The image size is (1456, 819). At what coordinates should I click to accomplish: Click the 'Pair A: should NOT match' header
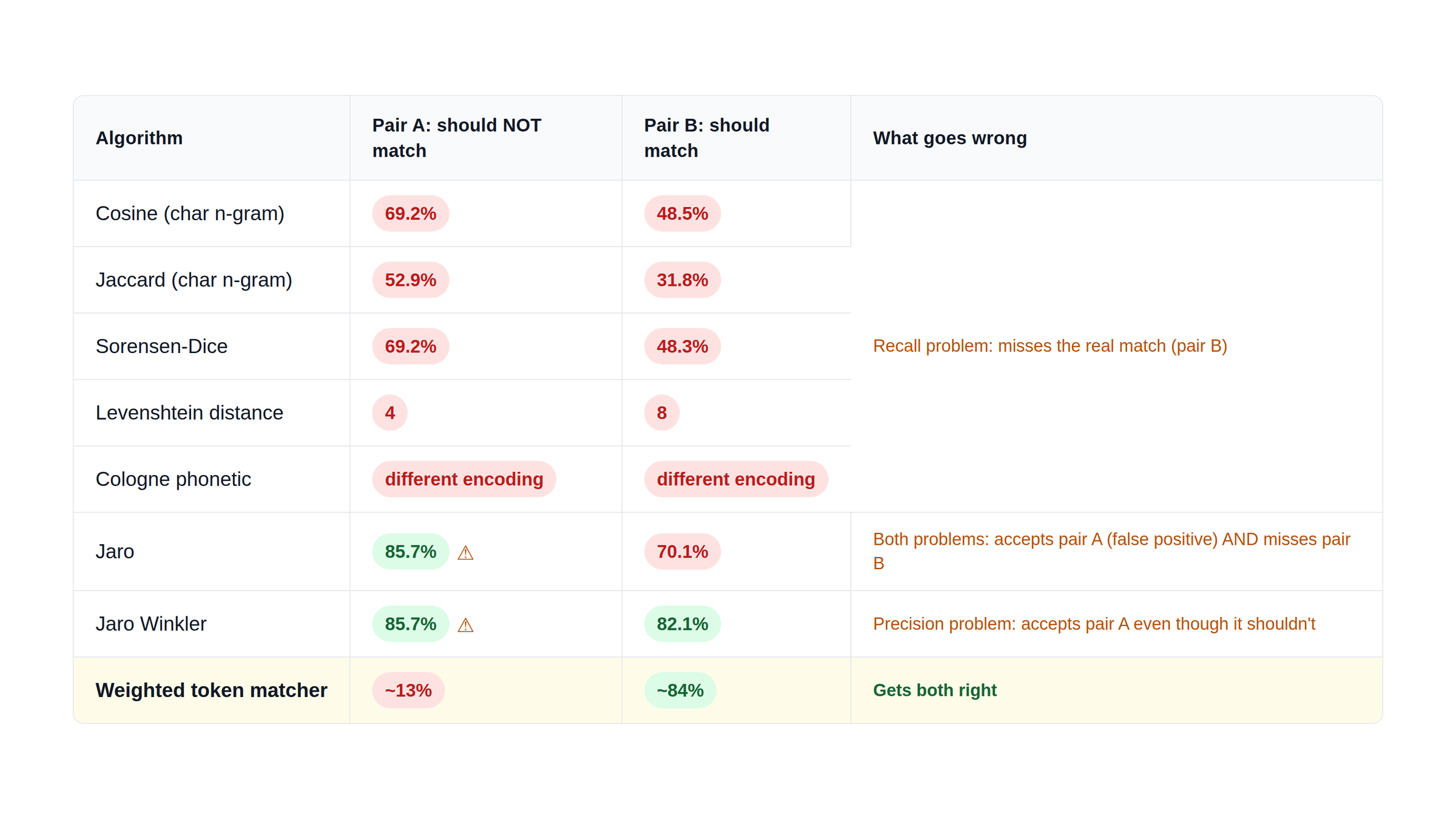(457, 138)
